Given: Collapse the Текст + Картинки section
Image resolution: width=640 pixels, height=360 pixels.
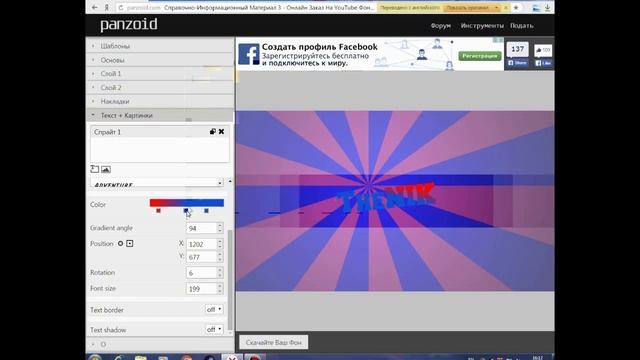Looking at the screenshot, I should click(160, 116).
